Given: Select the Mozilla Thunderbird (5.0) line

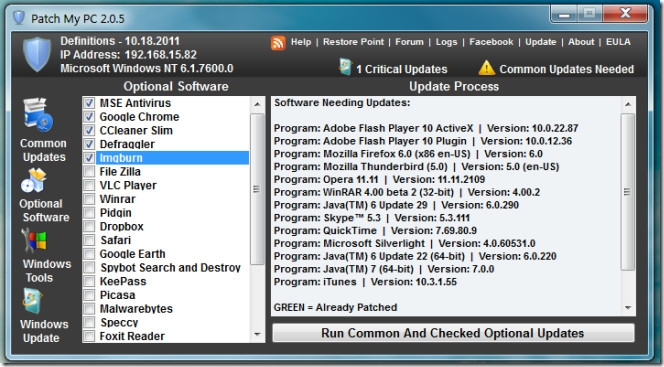Looking at the screenshot, I should click(x=416, y=166).
